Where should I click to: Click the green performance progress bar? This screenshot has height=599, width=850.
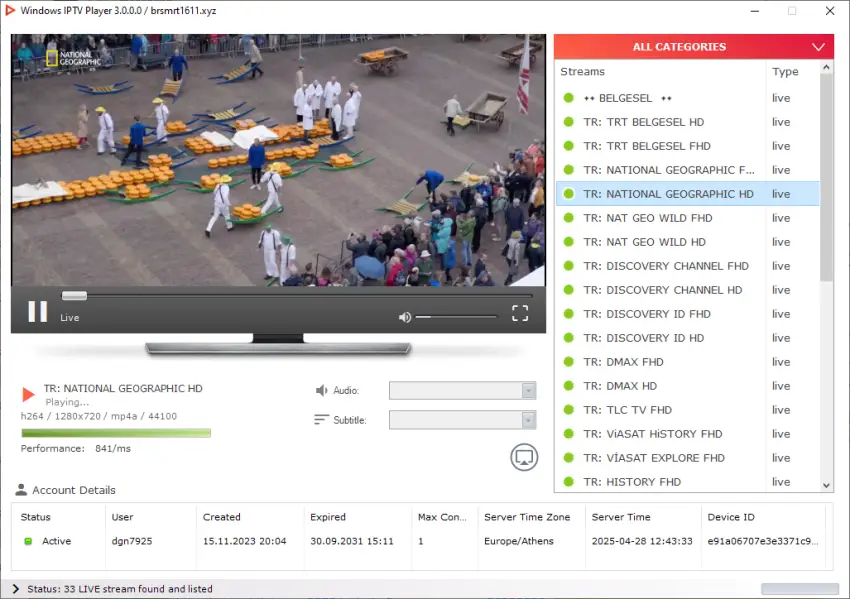coord(116,433)
